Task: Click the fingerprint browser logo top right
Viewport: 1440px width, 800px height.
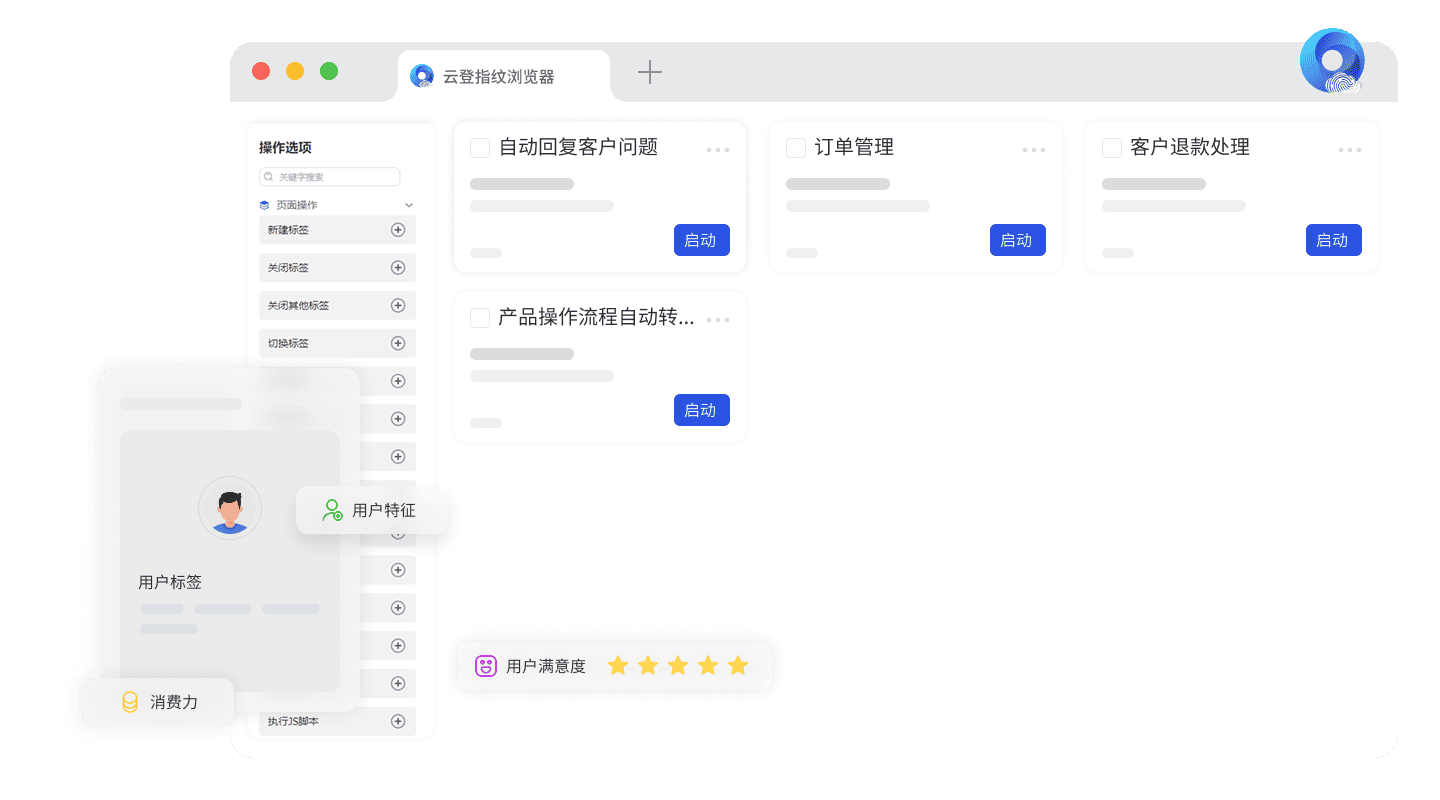Action: click(x=1332, y=62)
